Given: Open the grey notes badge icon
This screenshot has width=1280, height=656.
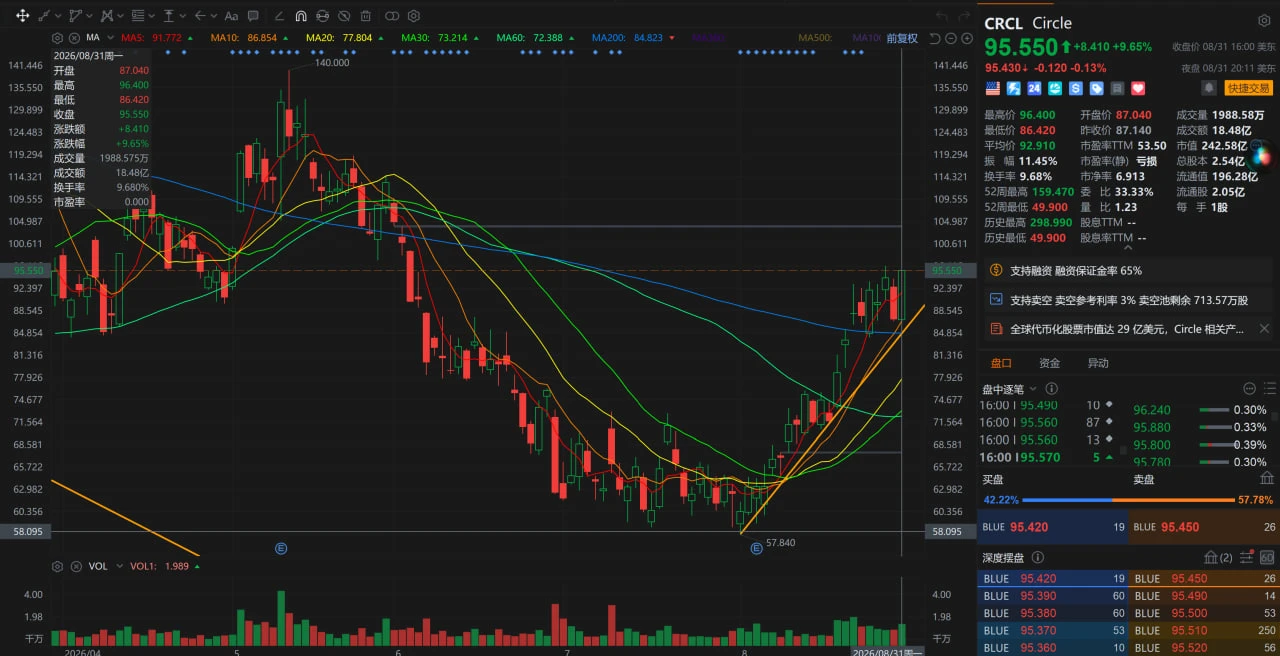Looking at the screenshot, I should [x=1118, y=88].
